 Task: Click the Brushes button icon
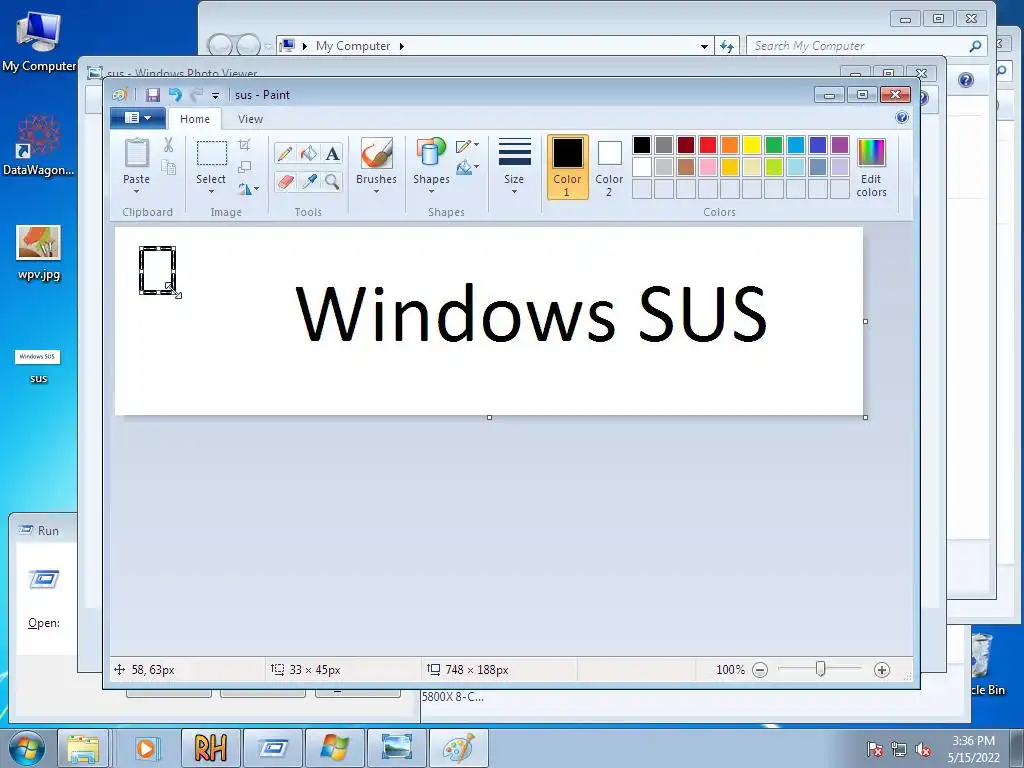point(377,153)
